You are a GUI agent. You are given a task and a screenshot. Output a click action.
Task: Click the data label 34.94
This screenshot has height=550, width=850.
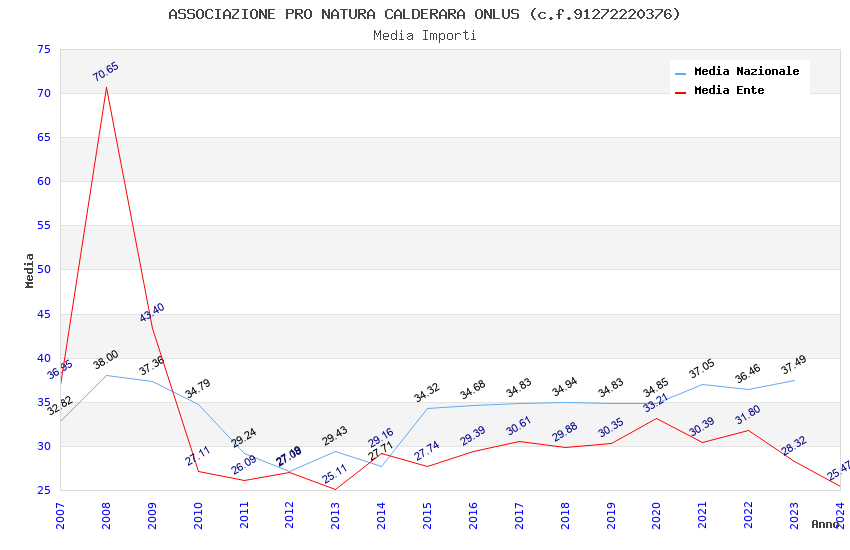565,387
